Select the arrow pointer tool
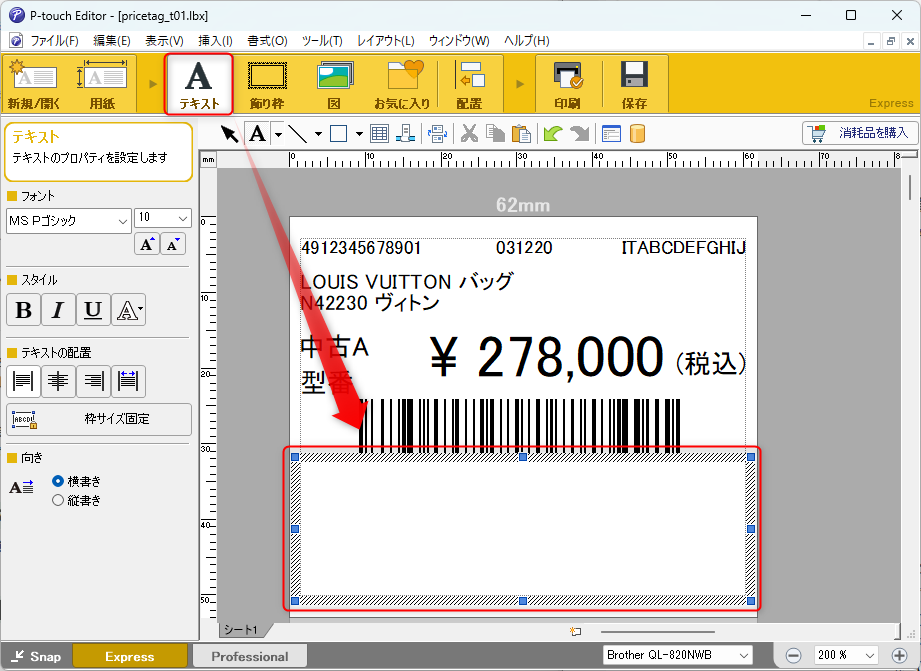 coord(230,134)
